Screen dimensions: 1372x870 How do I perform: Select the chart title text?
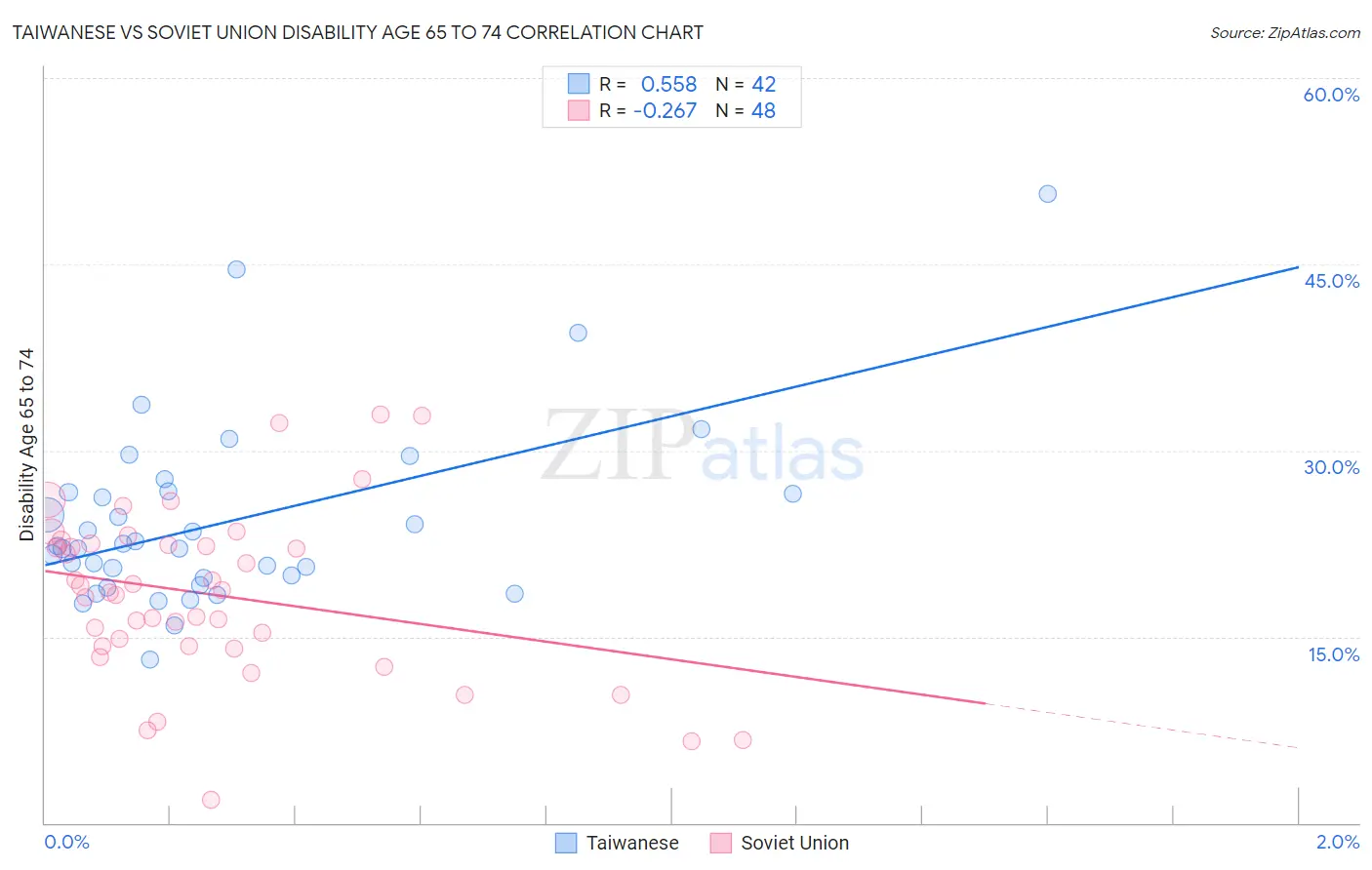tap(358, 32)
